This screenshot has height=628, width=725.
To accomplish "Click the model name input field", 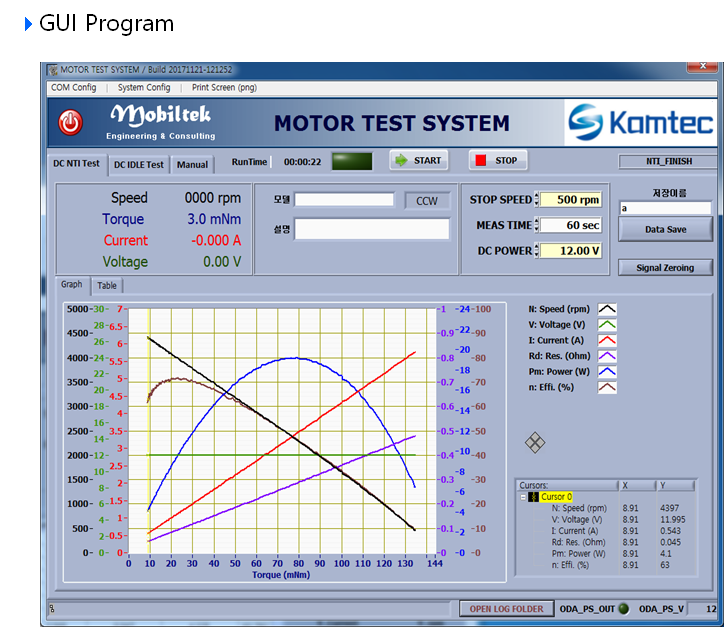I will pyautogui.click(x=344, y=200).
